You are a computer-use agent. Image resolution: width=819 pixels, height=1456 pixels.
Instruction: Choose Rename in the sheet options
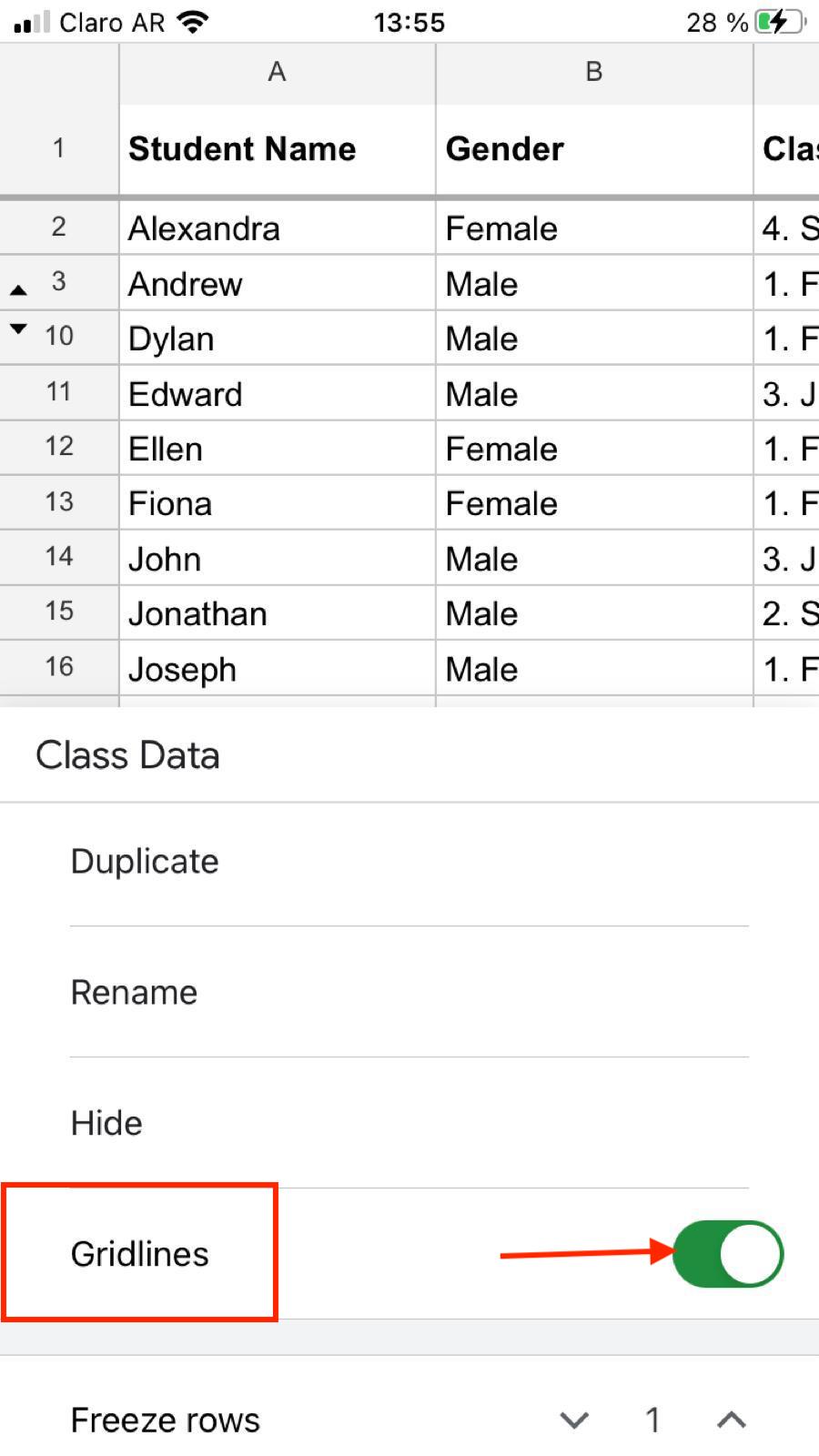(x=133, y=992)
